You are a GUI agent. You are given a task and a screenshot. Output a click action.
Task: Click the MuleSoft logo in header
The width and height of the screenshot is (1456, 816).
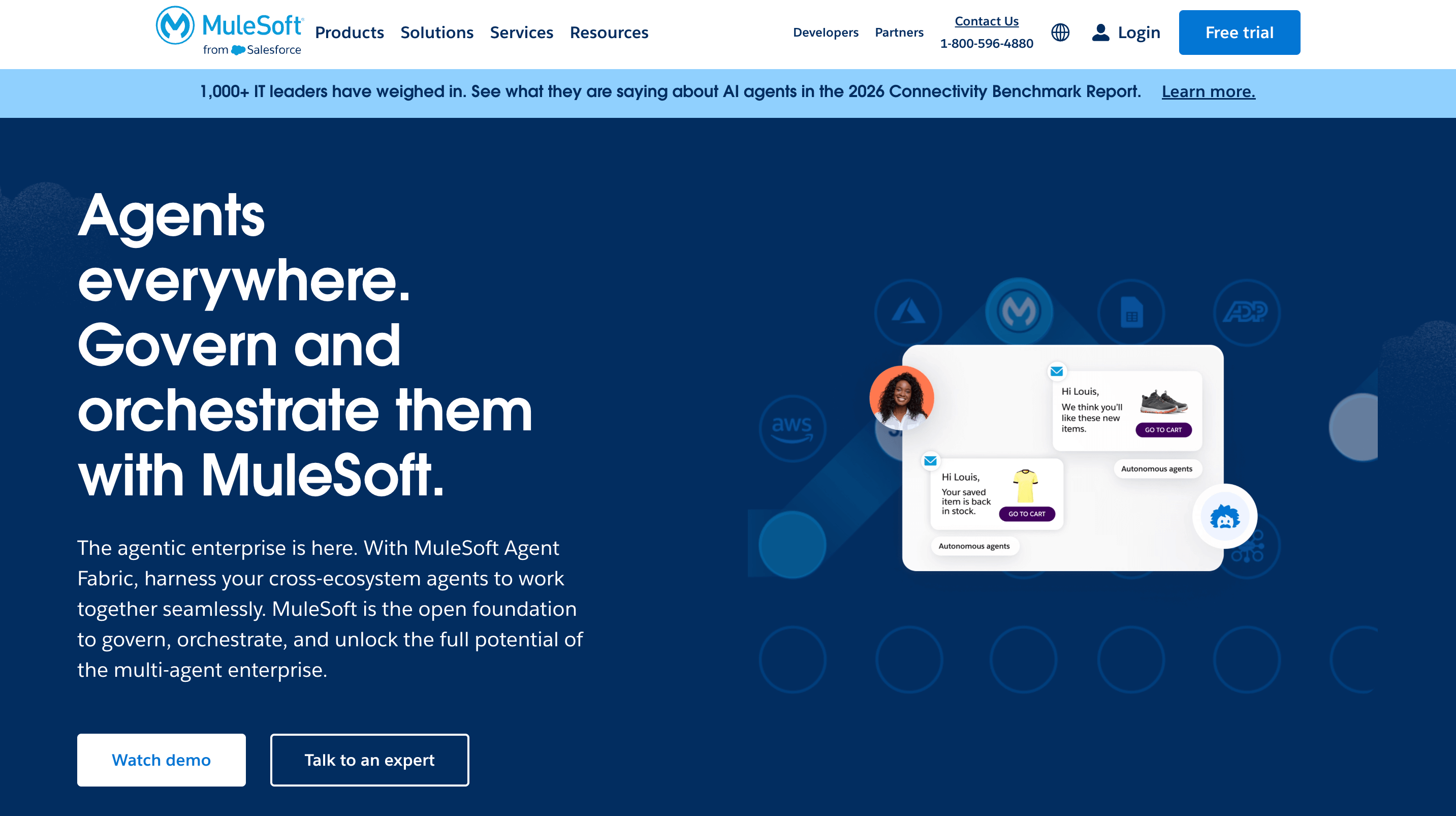229,32
